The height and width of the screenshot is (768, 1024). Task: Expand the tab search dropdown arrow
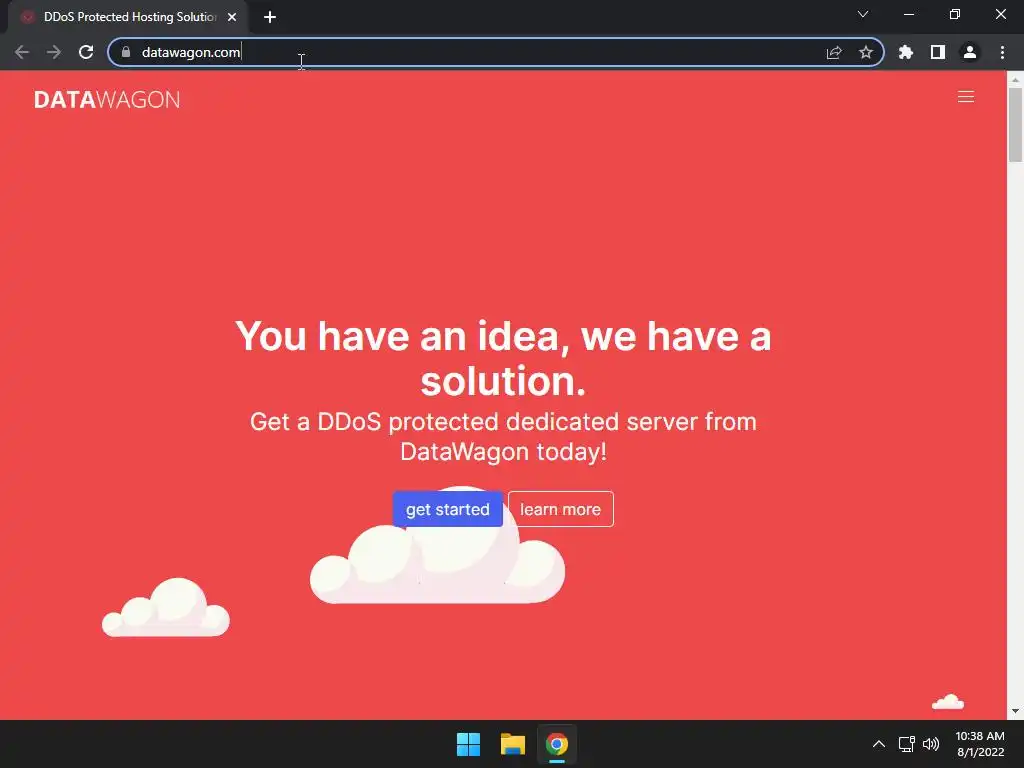863,14
